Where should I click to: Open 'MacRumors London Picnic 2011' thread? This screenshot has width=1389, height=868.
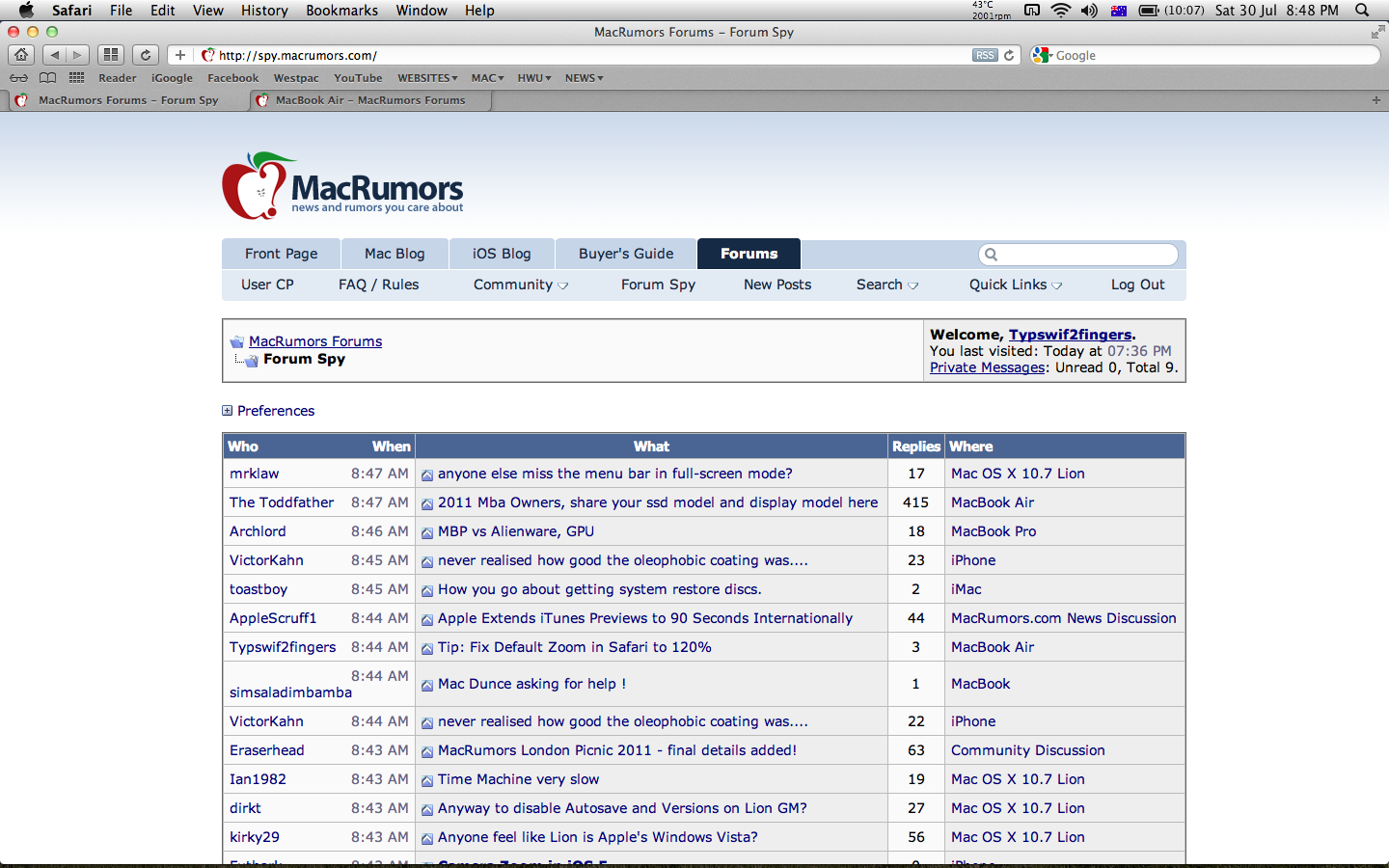(x=617, y=750)
